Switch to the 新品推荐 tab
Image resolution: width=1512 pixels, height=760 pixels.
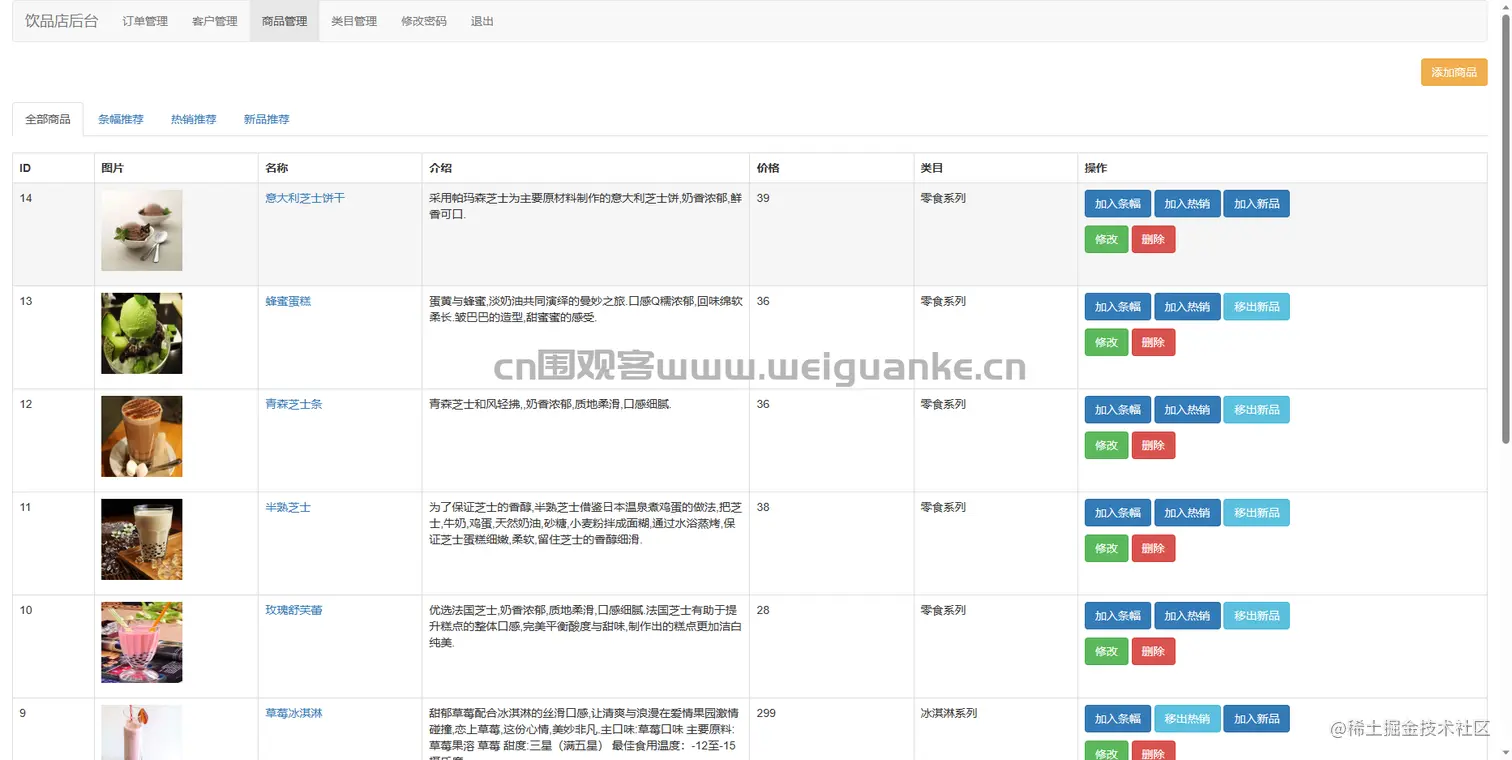(267, 119)
